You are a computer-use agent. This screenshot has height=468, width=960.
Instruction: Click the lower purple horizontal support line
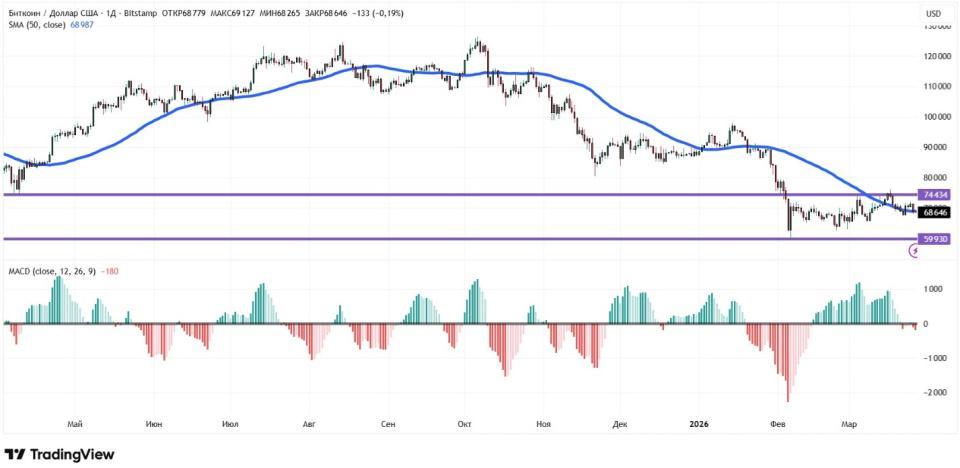[400, 239]
